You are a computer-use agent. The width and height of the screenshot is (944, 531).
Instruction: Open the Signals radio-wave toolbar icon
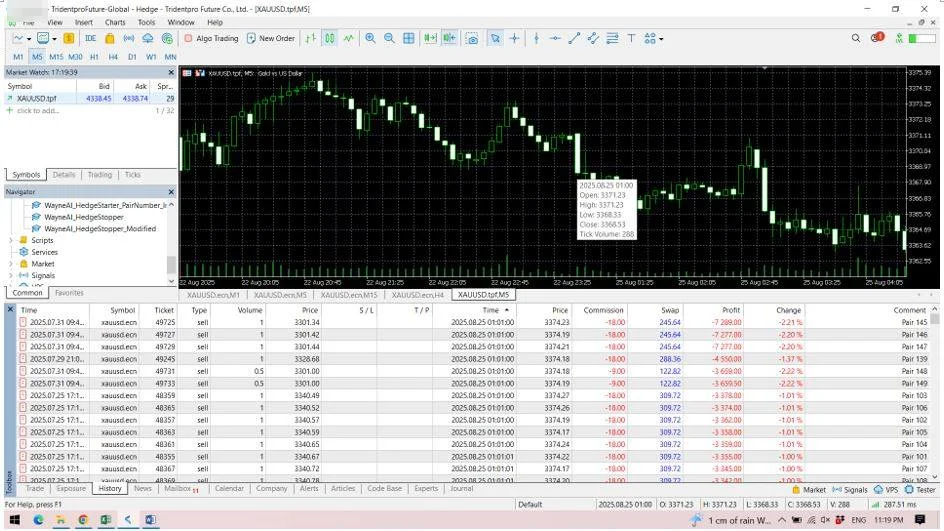coord(129,38)
